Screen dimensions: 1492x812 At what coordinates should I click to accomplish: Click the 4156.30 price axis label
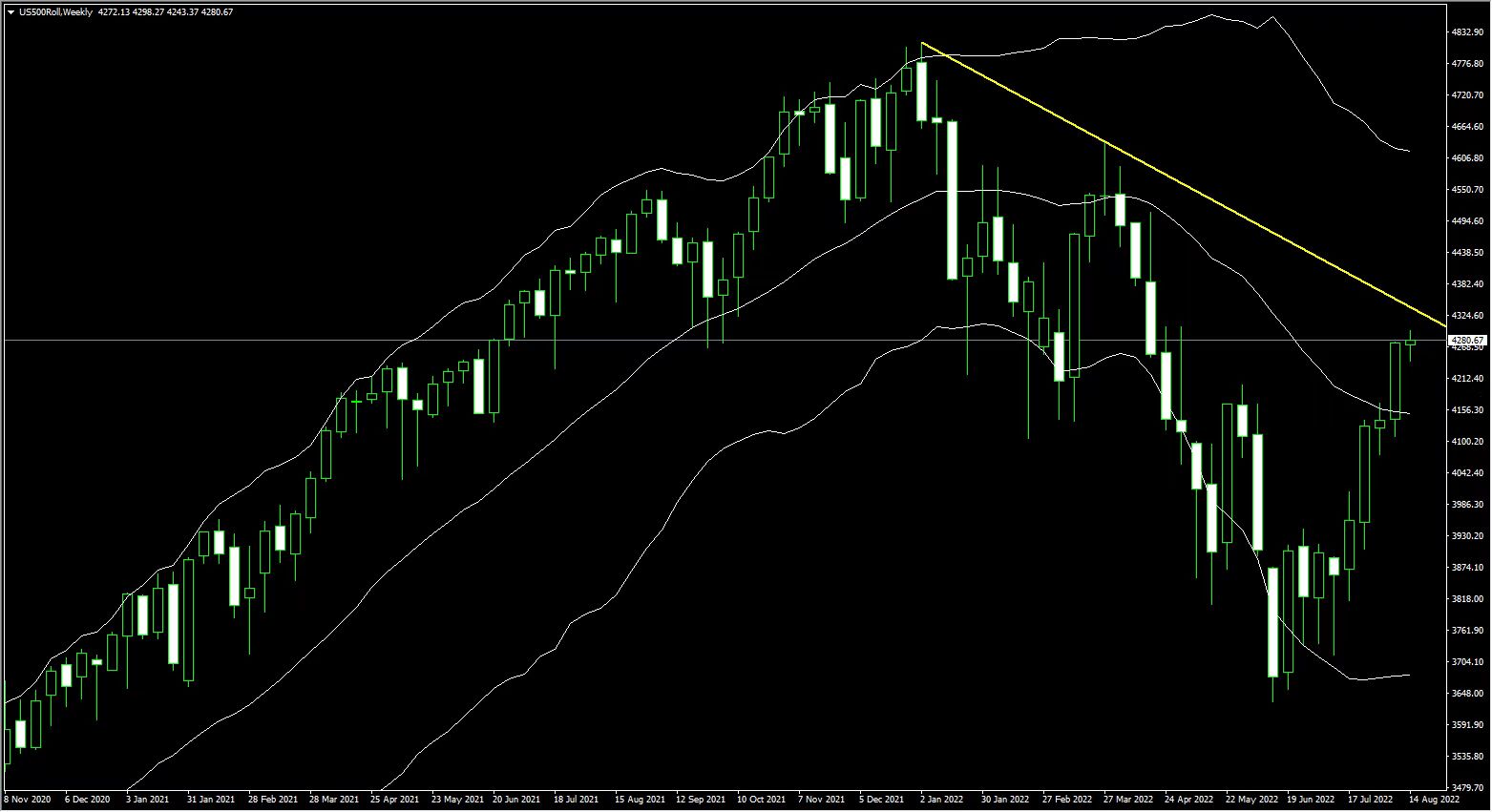click(x=1465, y=410)
